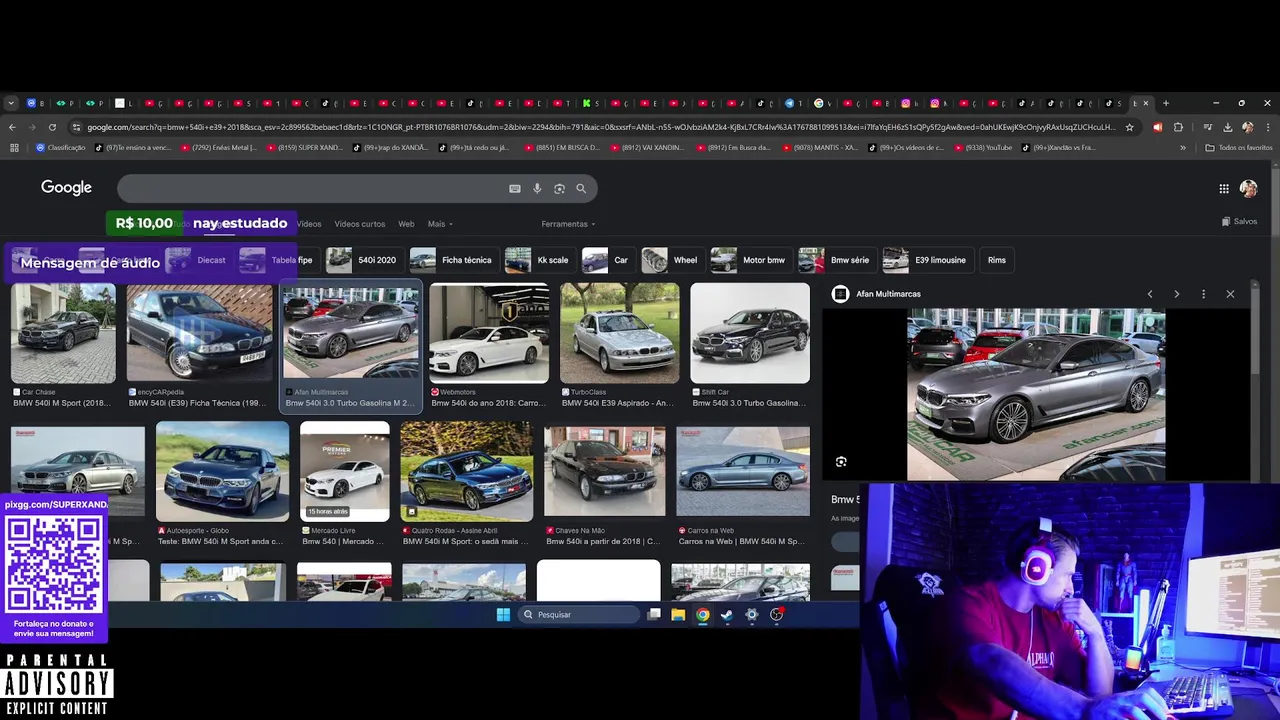Open a new browser tab with plus
This screenshot has width=1280, height=720.
1166,103
